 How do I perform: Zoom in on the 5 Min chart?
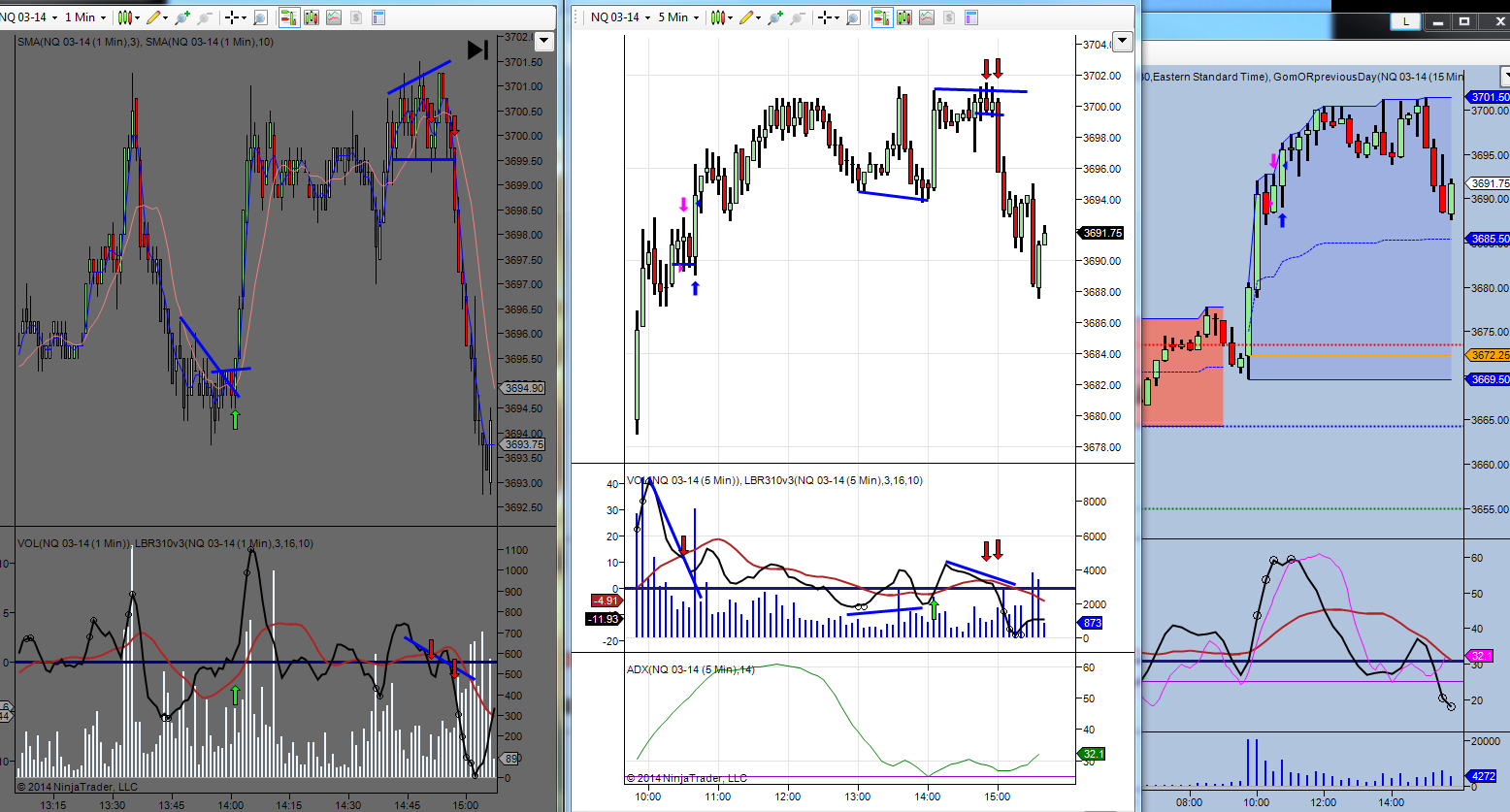pos(775,17)
